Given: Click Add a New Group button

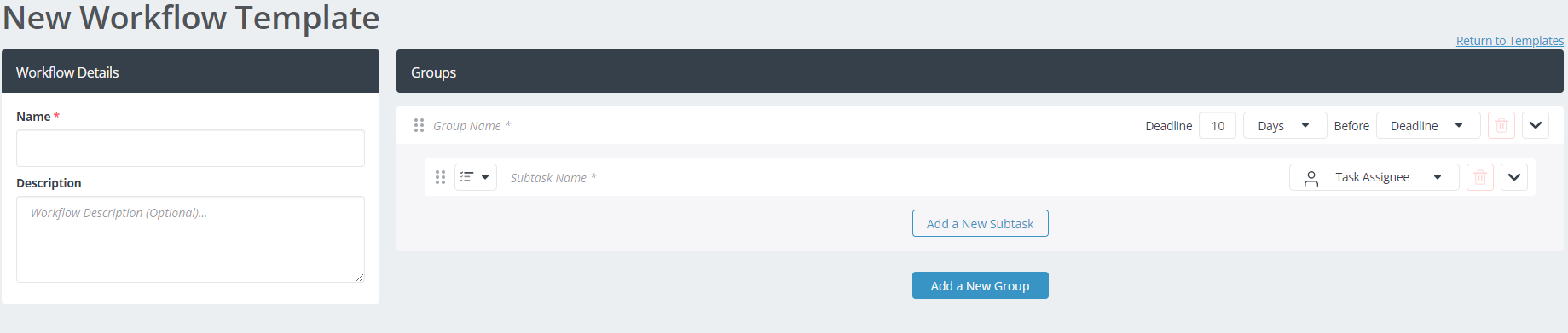Looking at the screenshot, I should (x=981, y=285).
